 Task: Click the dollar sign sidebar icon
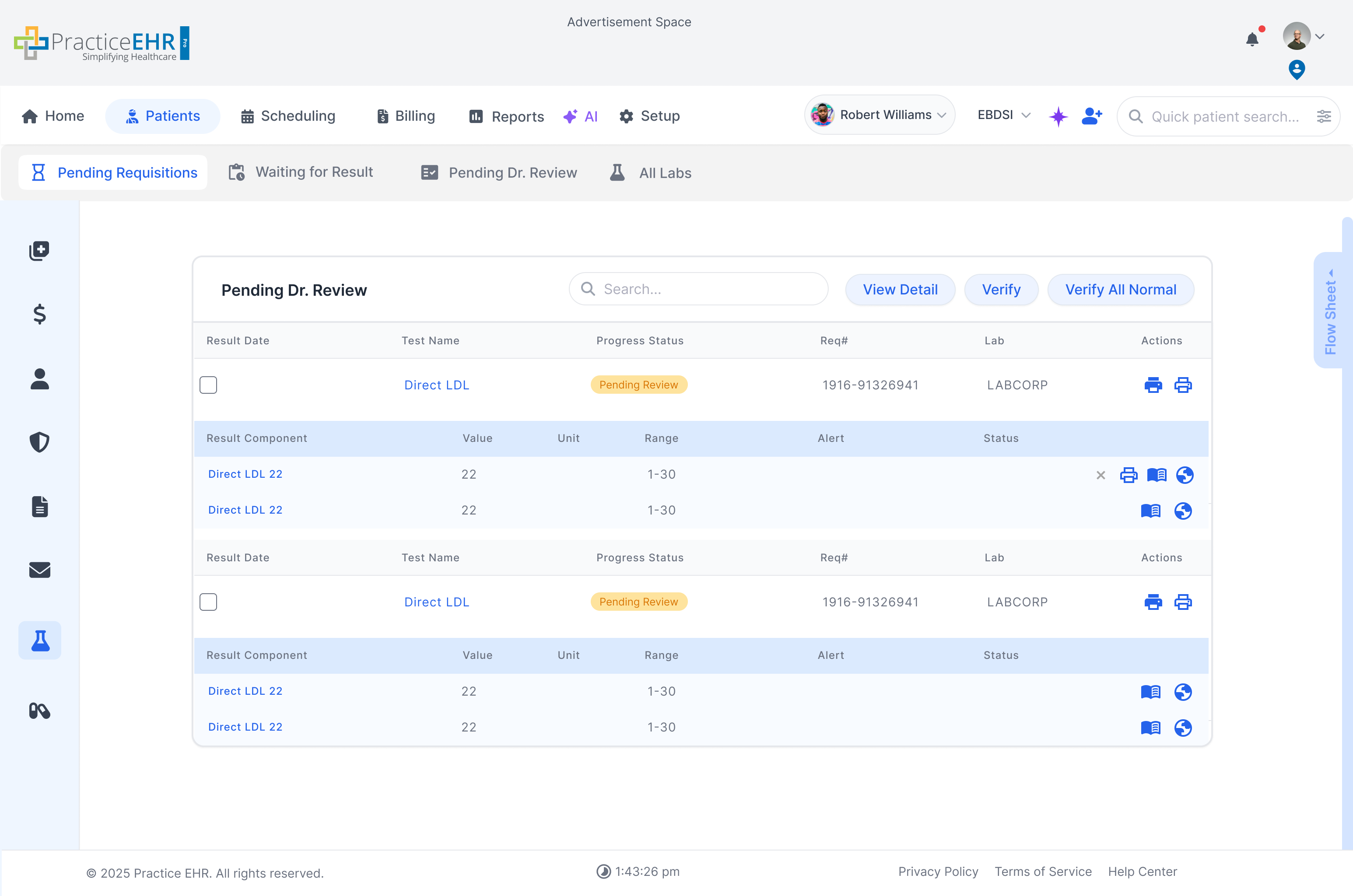tap(39, 314)
